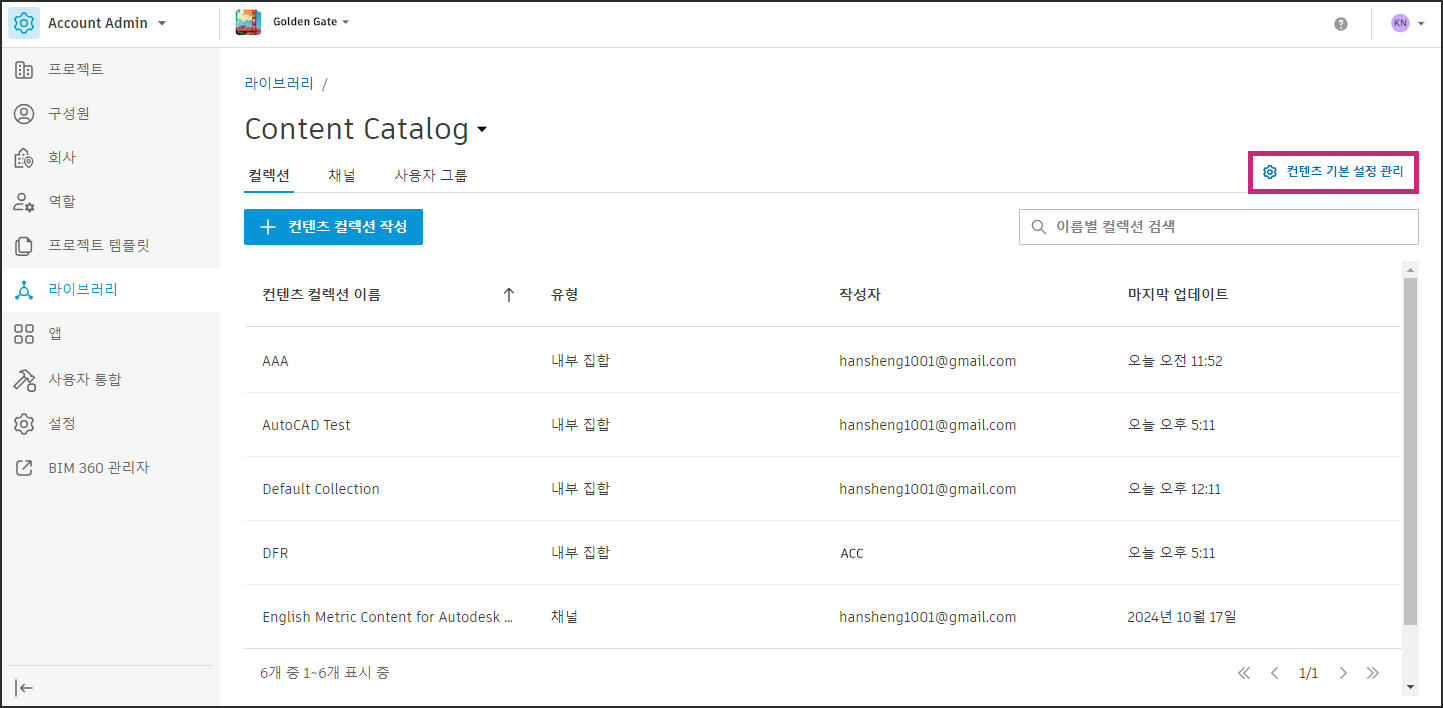This screenshot has height=708, width=1443.
Task: Click the 라이브러리 breadcrumb link
Action: click(279, 83)
